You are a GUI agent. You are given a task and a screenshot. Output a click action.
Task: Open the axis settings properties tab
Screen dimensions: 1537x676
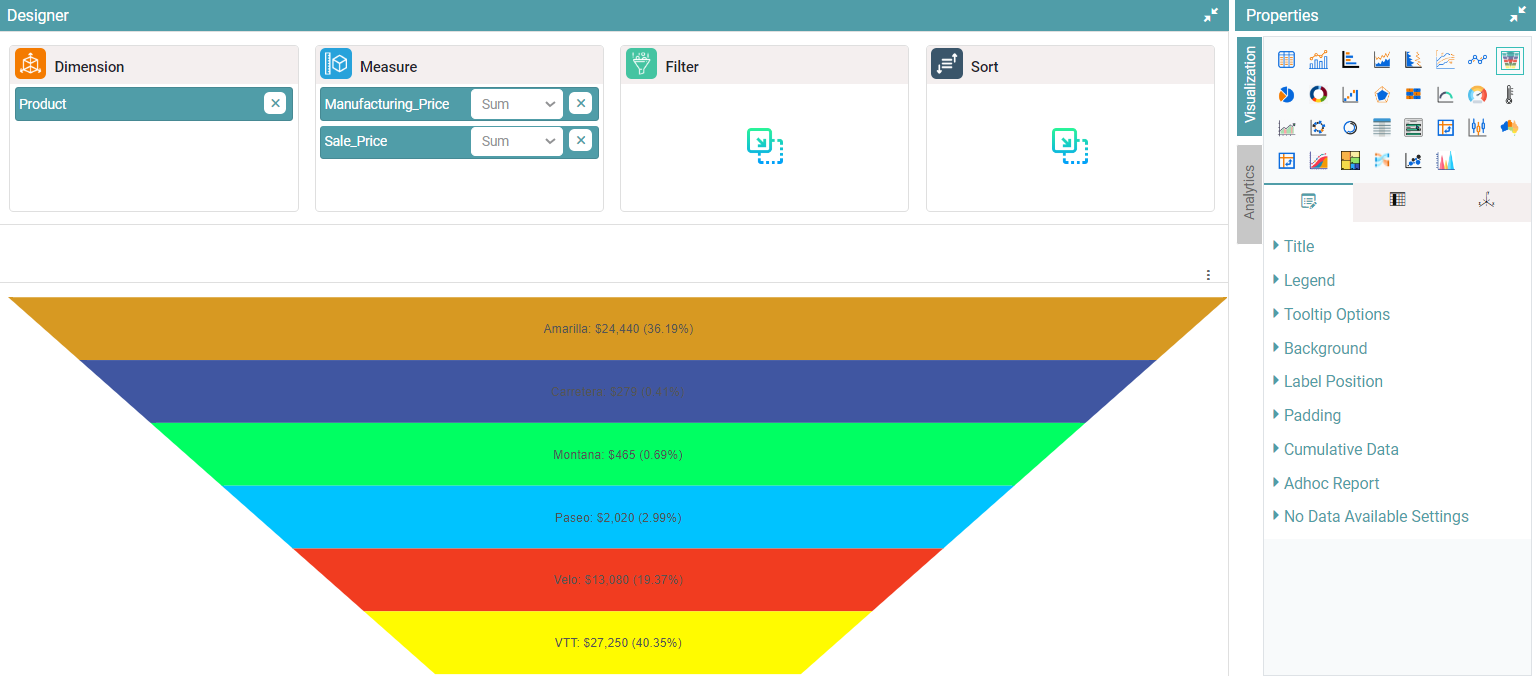(1486, 200)
